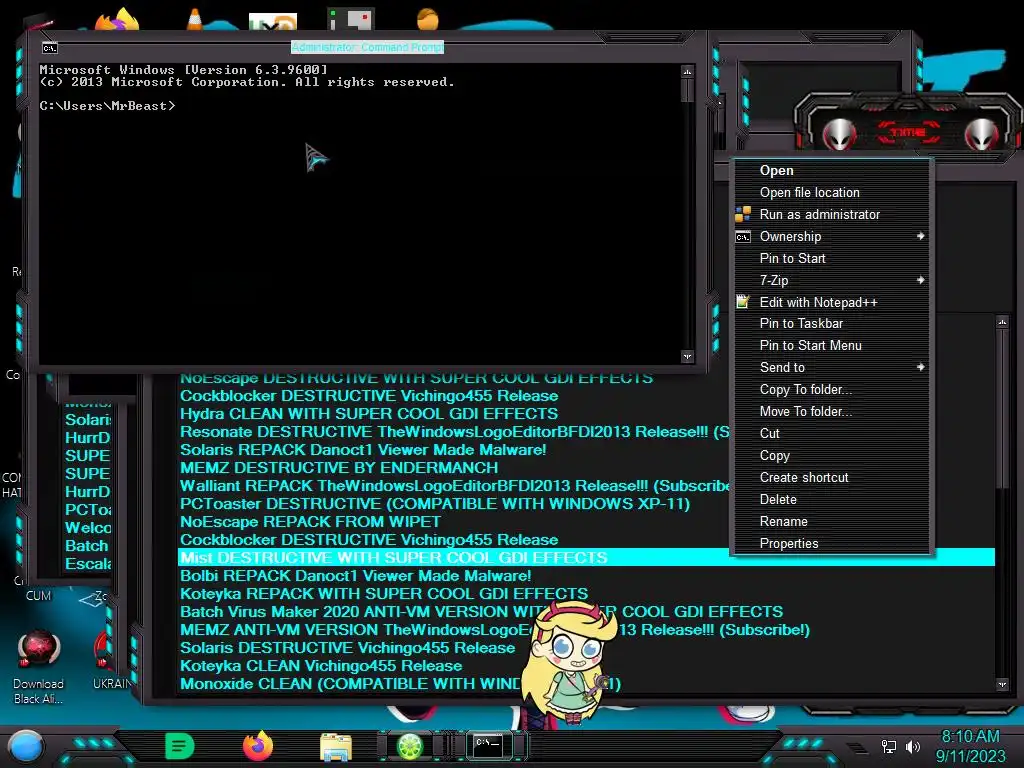Select Solaris REPACK Danoct1 Viewer Made Malware! row
This screenshot has height=768, width=1024.
pos(363,450)
